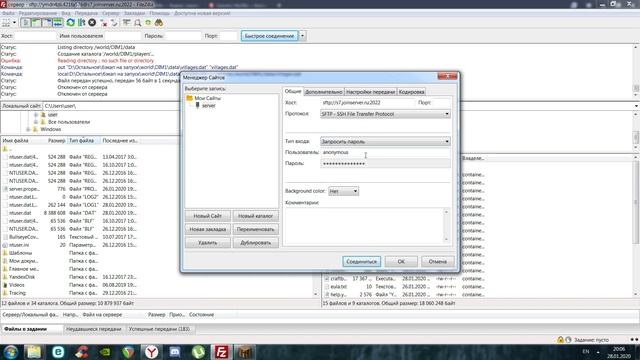
Task: Click the FileZilla taskbar icon
Action: pyautogui.click(x=222, y=352)
